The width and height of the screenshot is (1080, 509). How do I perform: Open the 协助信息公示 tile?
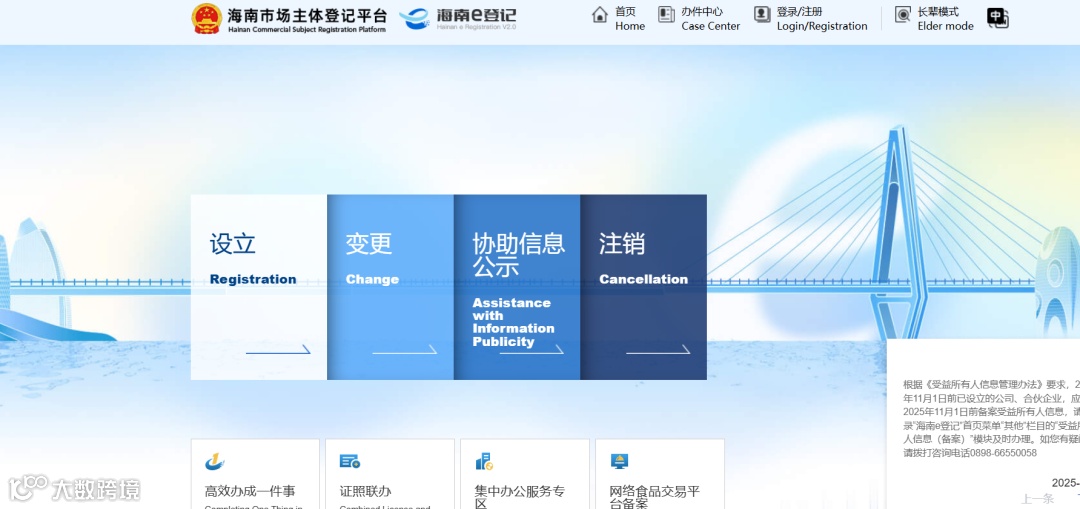pos(517,287)
